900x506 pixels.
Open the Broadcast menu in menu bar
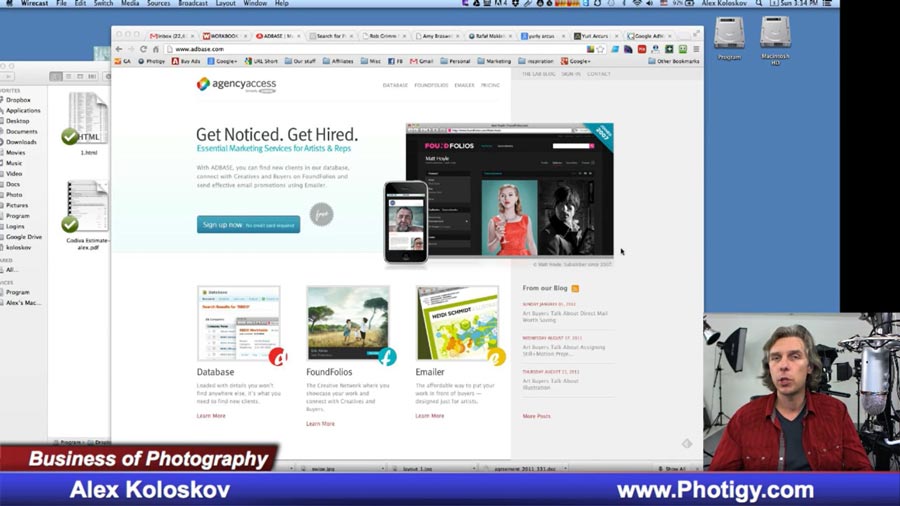pos(193,3)
